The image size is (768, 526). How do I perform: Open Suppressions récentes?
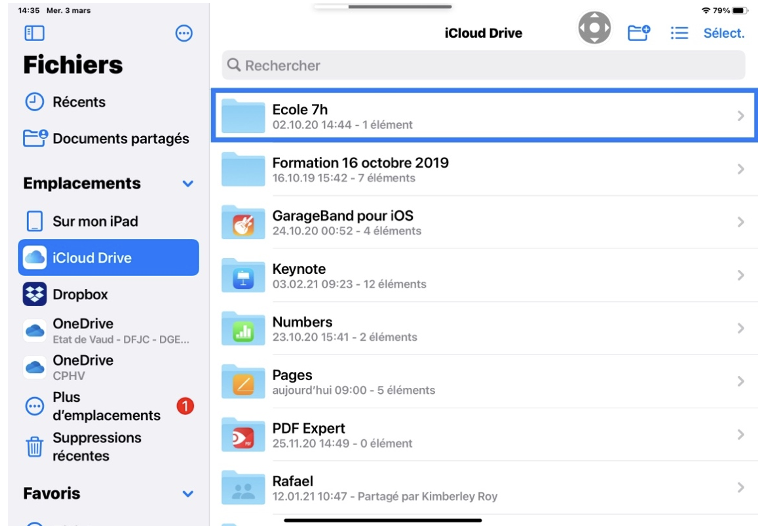tap(108, 447)
